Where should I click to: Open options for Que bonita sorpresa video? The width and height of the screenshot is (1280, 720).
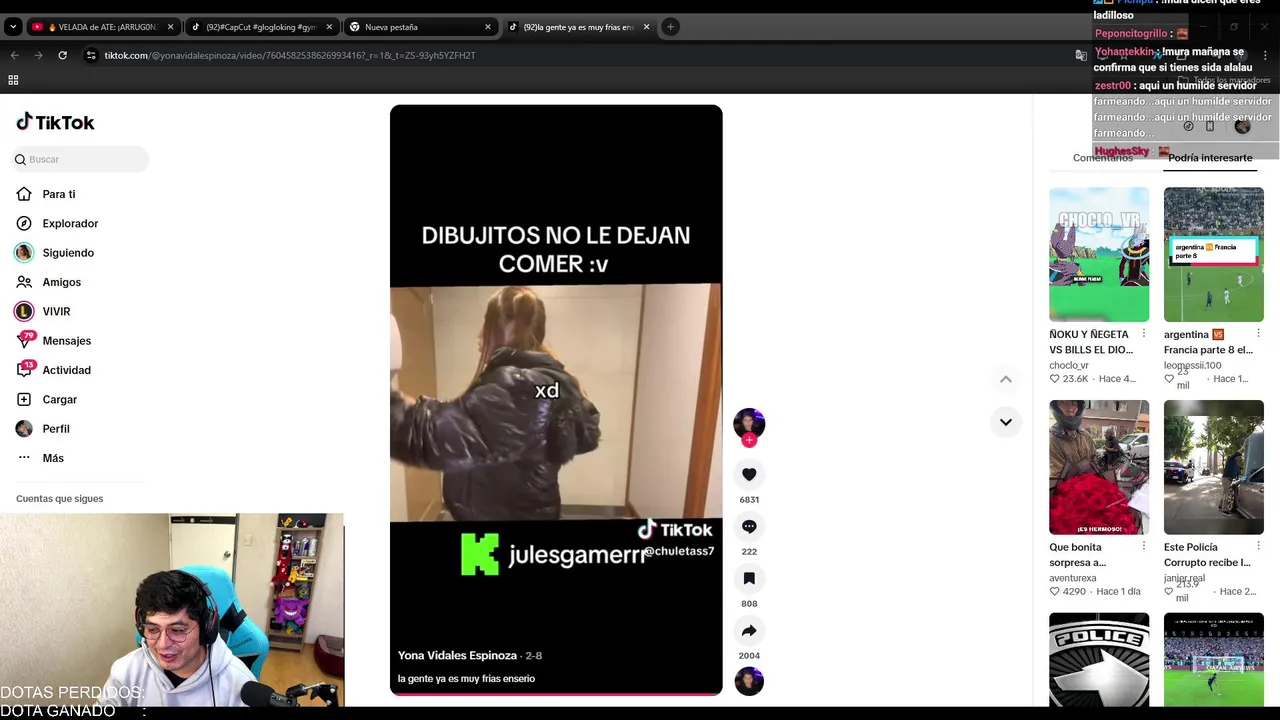click(x=1143, y=546)
